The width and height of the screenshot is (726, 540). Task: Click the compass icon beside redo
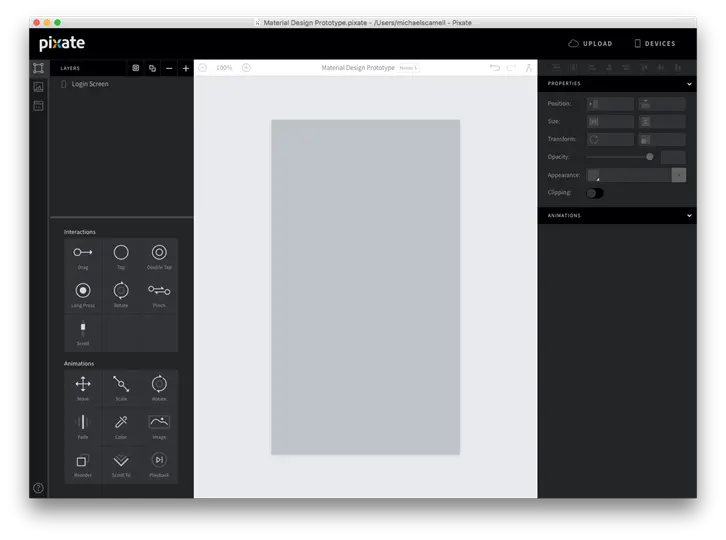pos(528,68)
